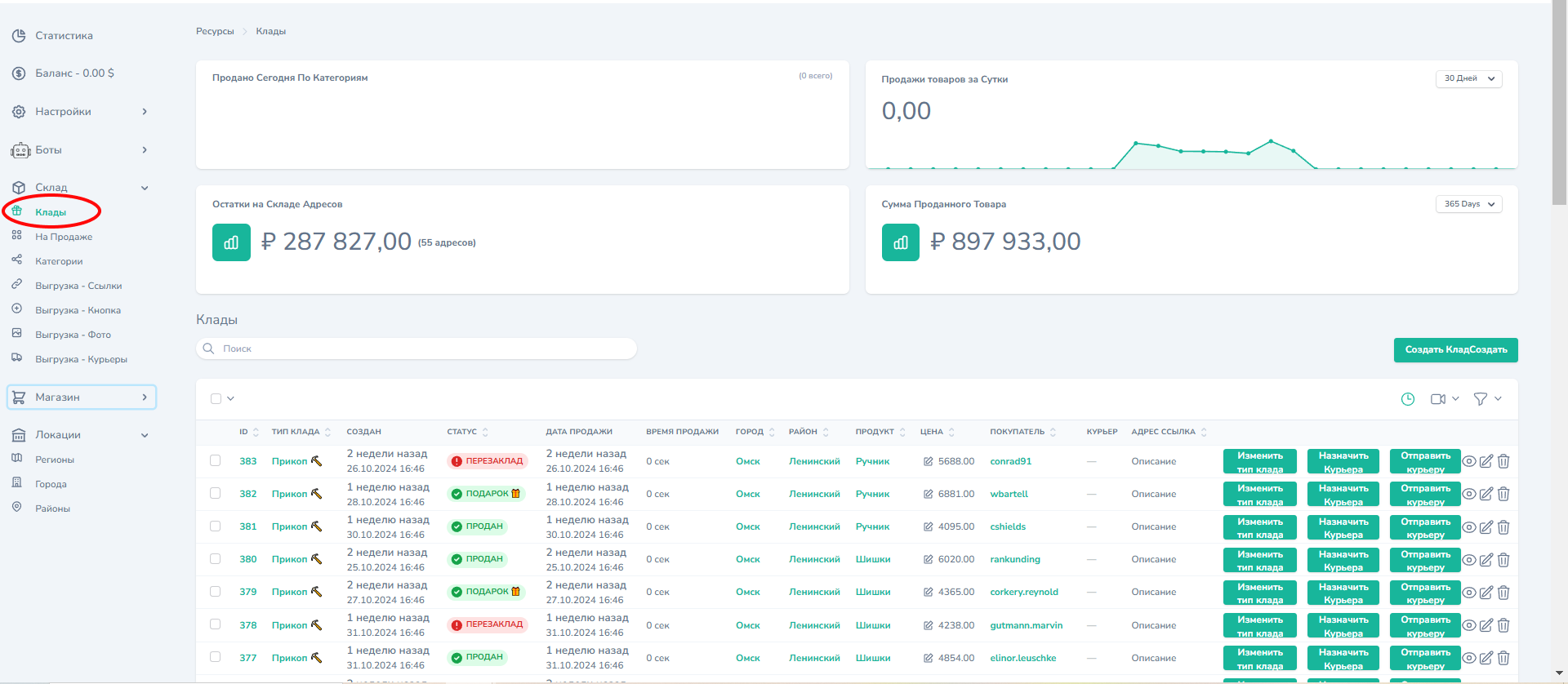Expand the dropdown arrow next to the filter funnel
This screenshot has height=684, width=1568.
click(x=1498, y=398)
